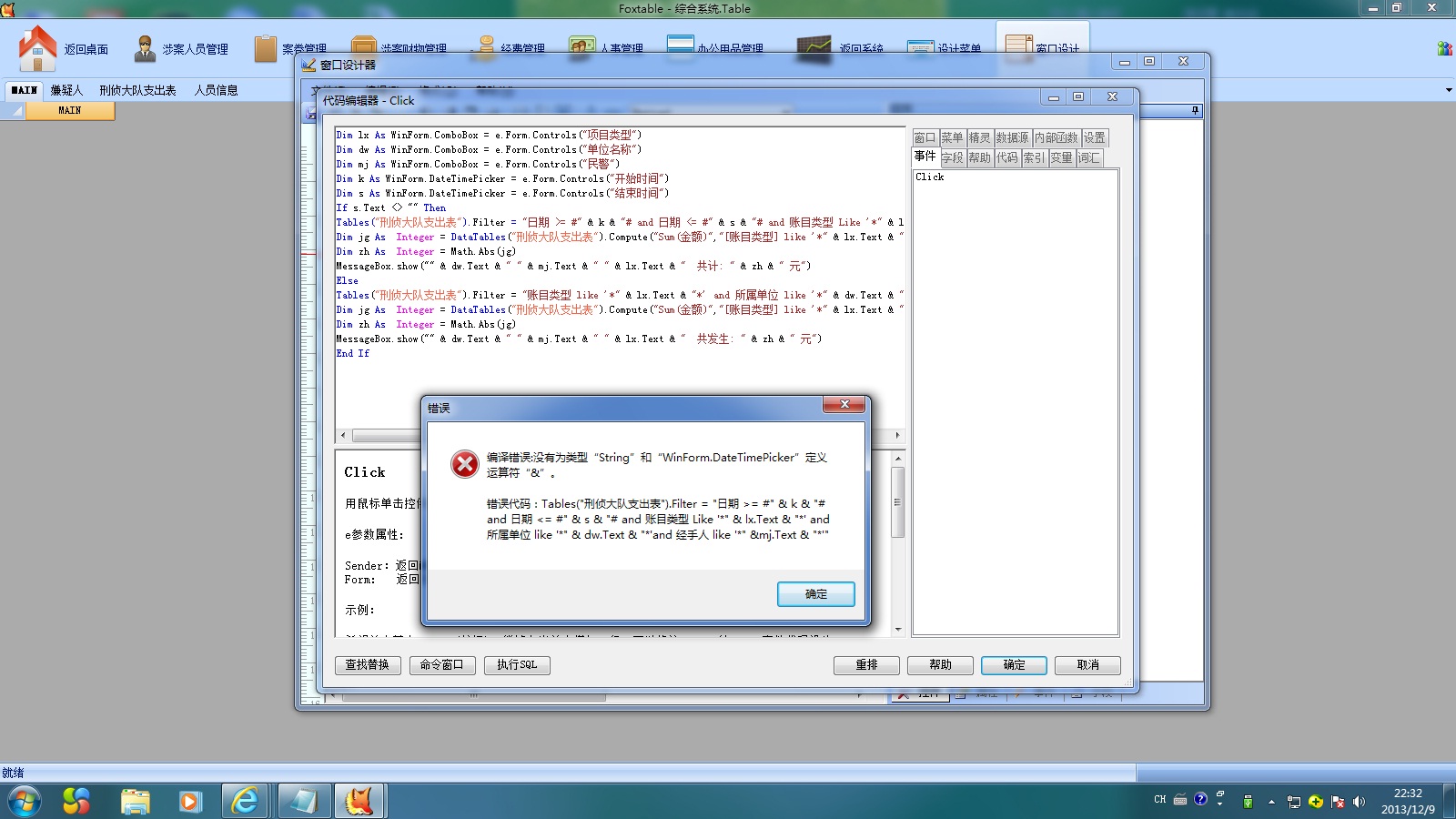Image resolution: width=1456 pixels, height=819 pixels.
Task: Click the code scrollbar's left arrow
Action: (343, 435)
